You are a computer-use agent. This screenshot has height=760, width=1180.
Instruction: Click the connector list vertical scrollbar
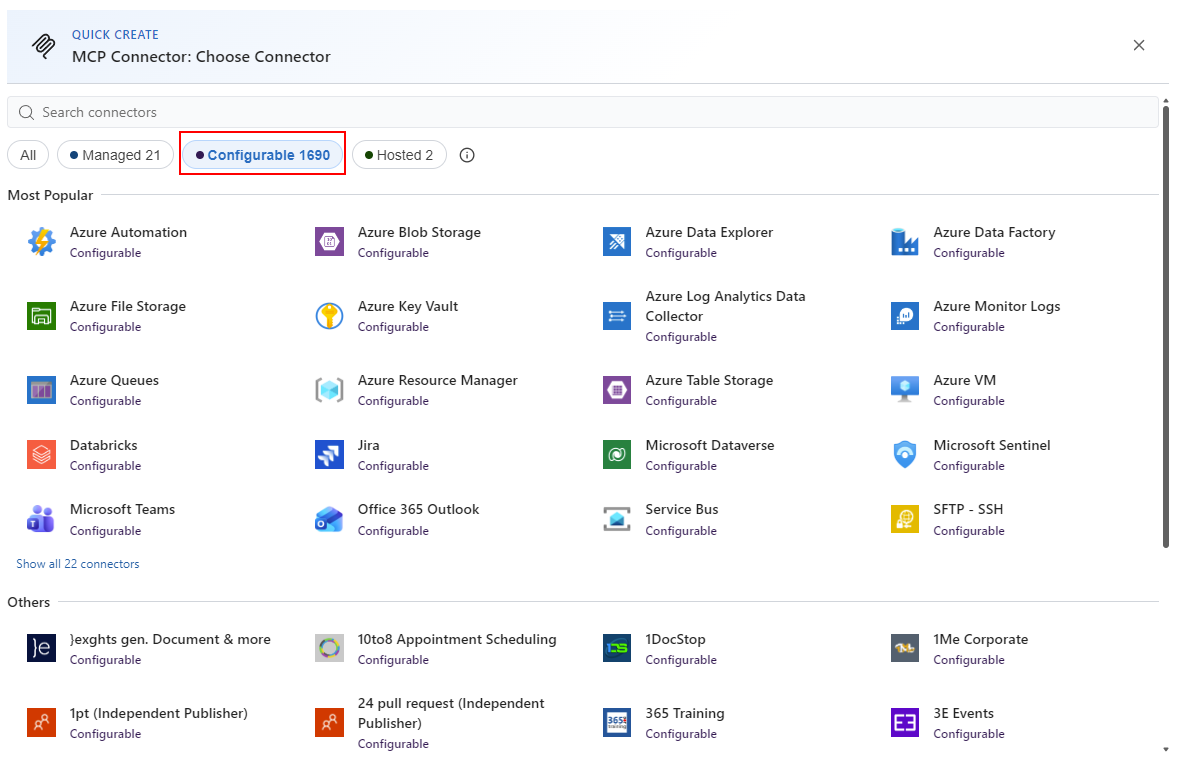pos(1166,327)
